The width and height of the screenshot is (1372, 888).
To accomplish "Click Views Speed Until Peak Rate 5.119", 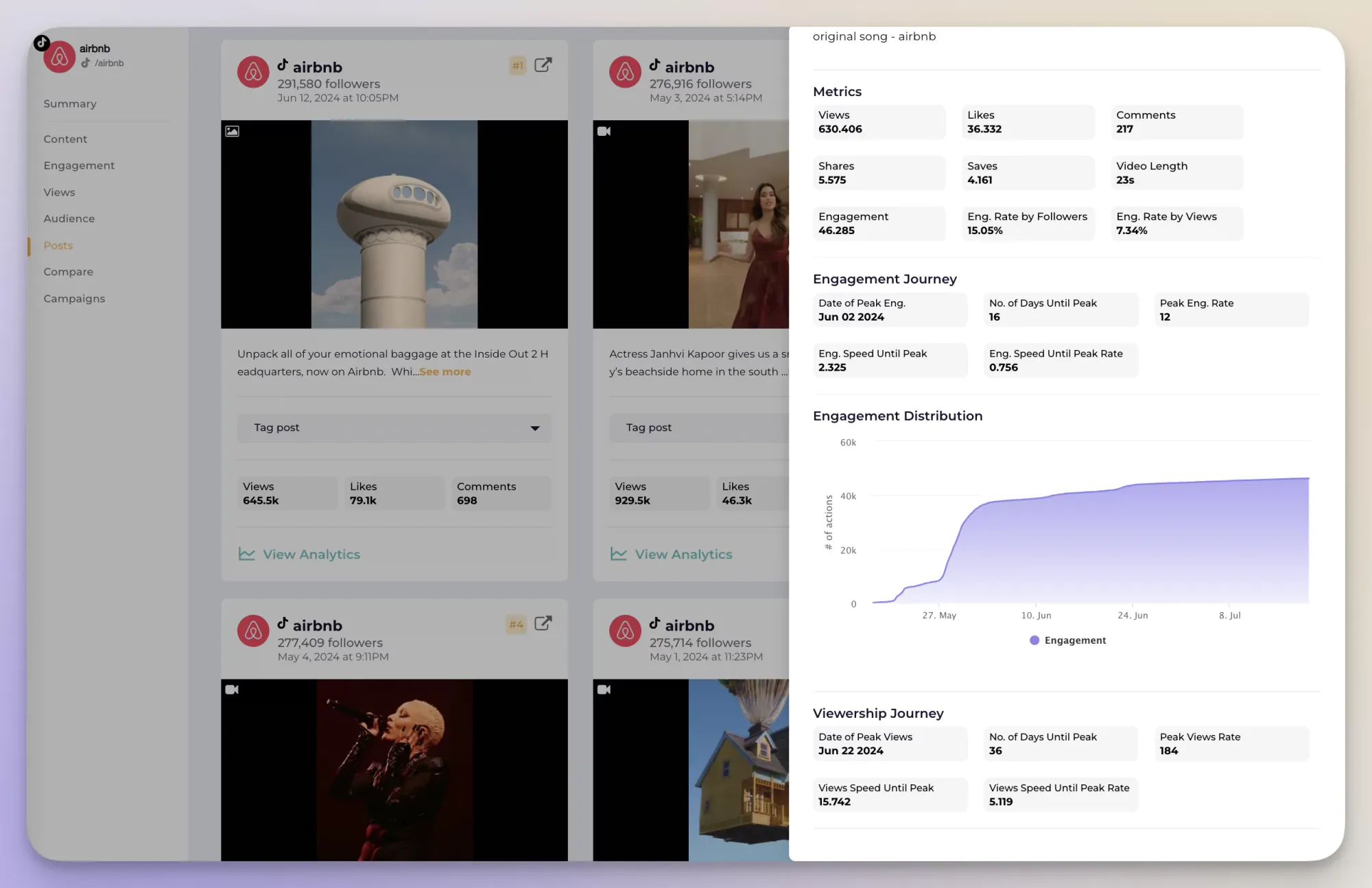I will (x=1061, y=795).
